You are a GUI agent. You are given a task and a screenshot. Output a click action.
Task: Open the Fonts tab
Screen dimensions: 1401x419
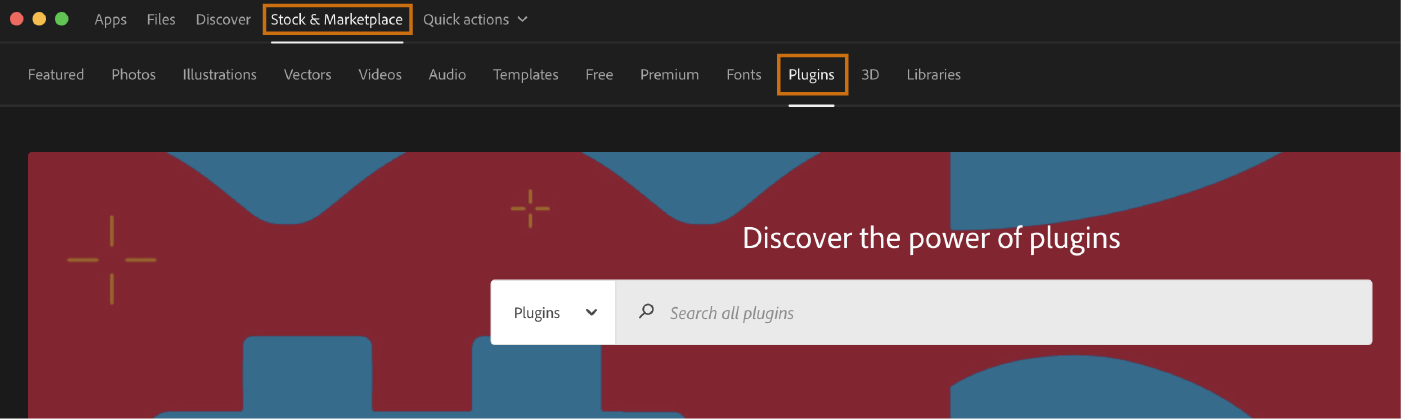pyautogui.click(x=744, y=75)
